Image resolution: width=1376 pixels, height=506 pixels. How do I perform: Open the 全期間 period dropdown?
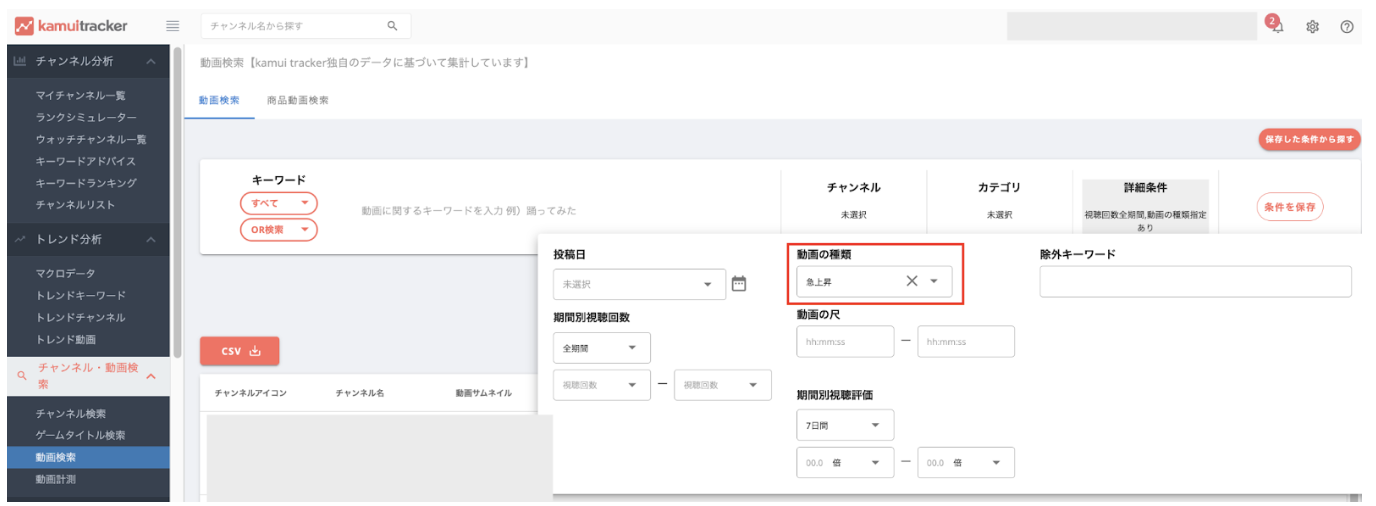click(x=601, y=348)
